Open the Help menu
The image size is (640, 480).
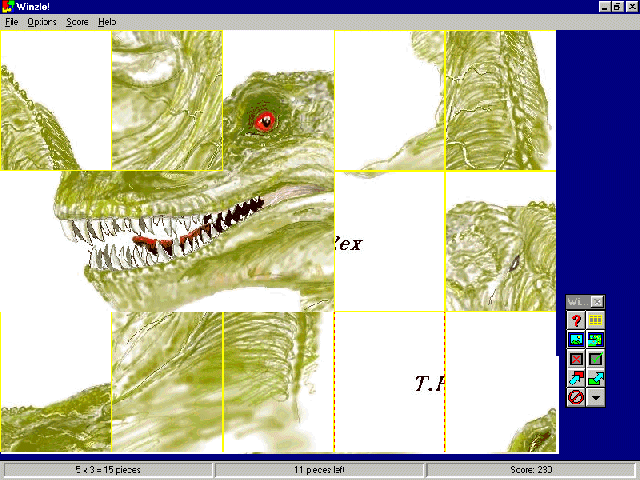[x=107, y=22]
